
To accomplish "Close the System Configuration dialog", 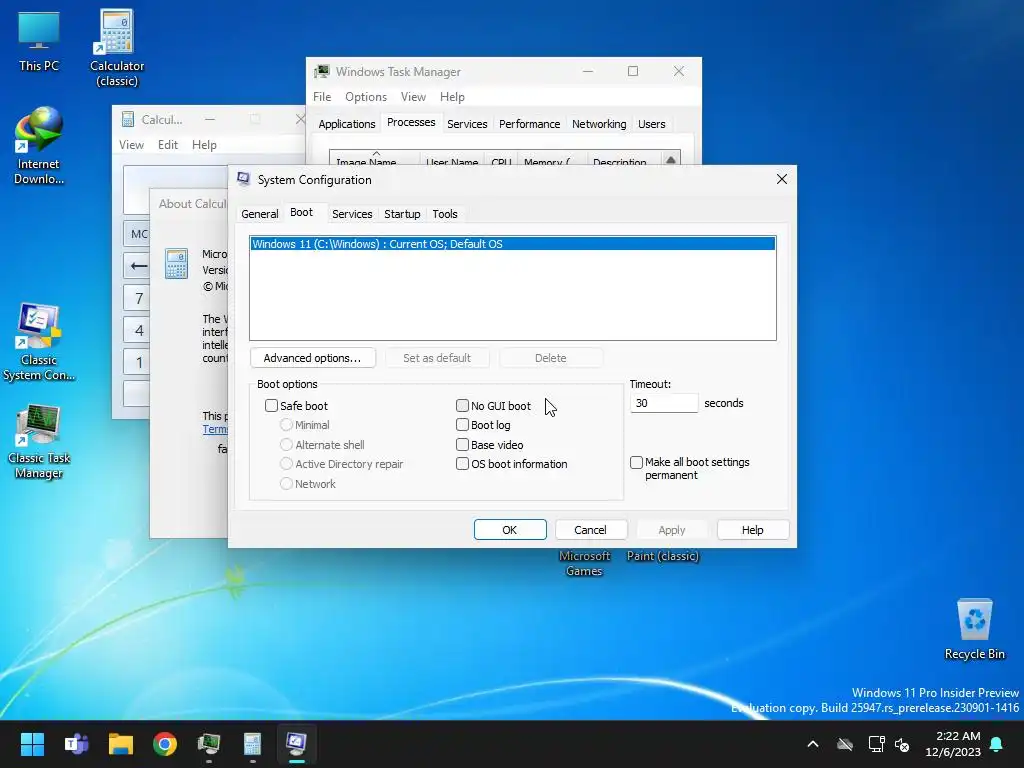I will pos(782,179).
